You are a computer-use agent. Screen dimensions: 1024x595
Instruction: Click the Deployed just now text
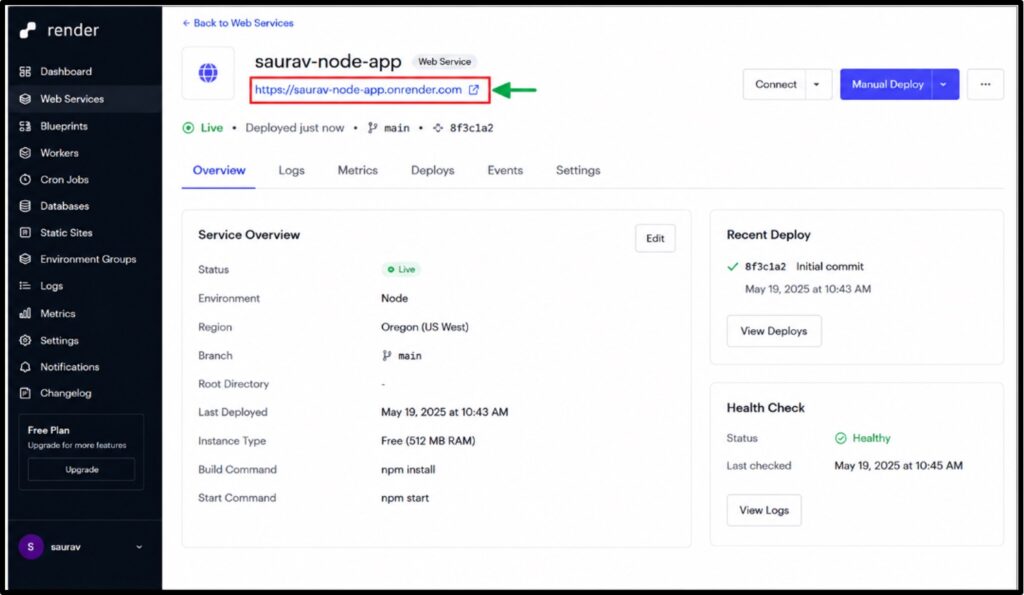click(x=295, y=127)
